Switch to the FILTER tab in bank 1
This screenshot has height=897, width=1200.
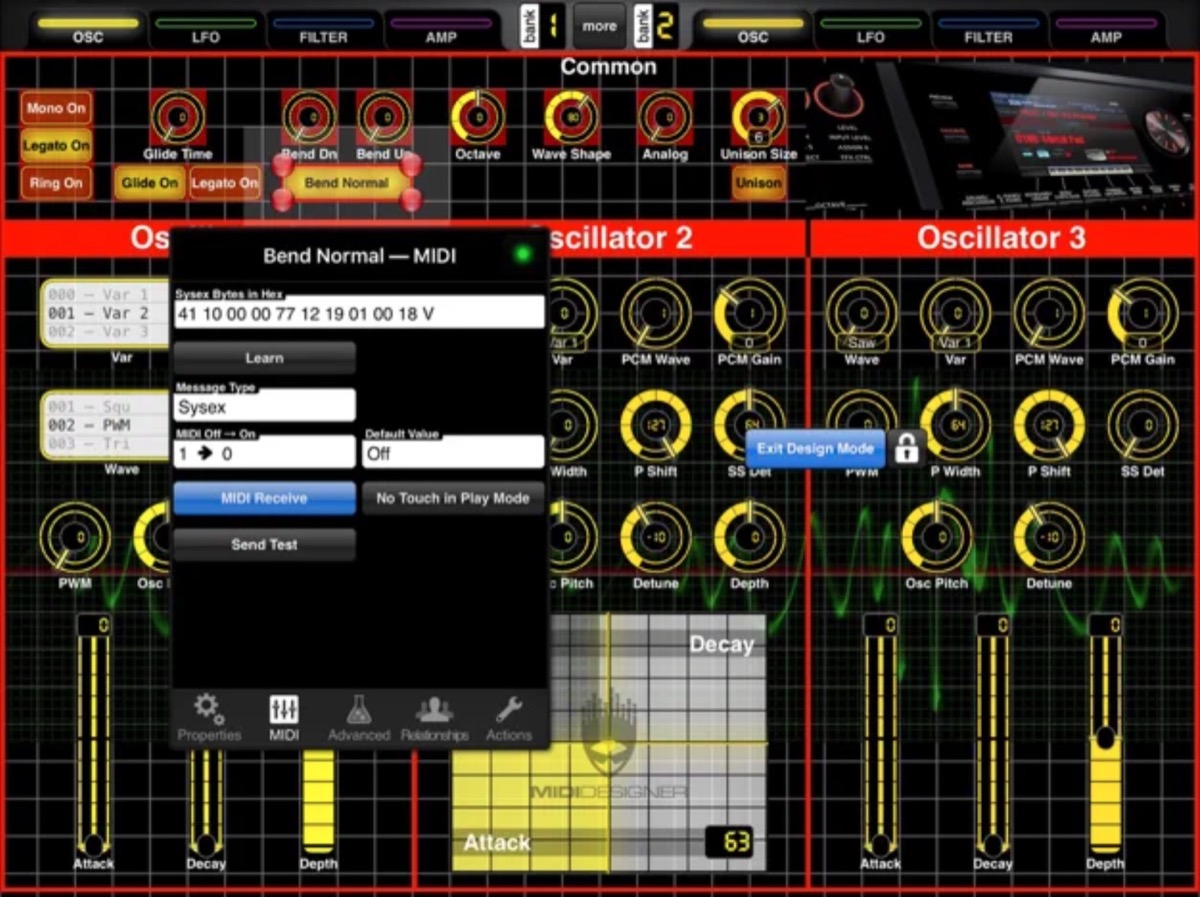coord(325,30)
